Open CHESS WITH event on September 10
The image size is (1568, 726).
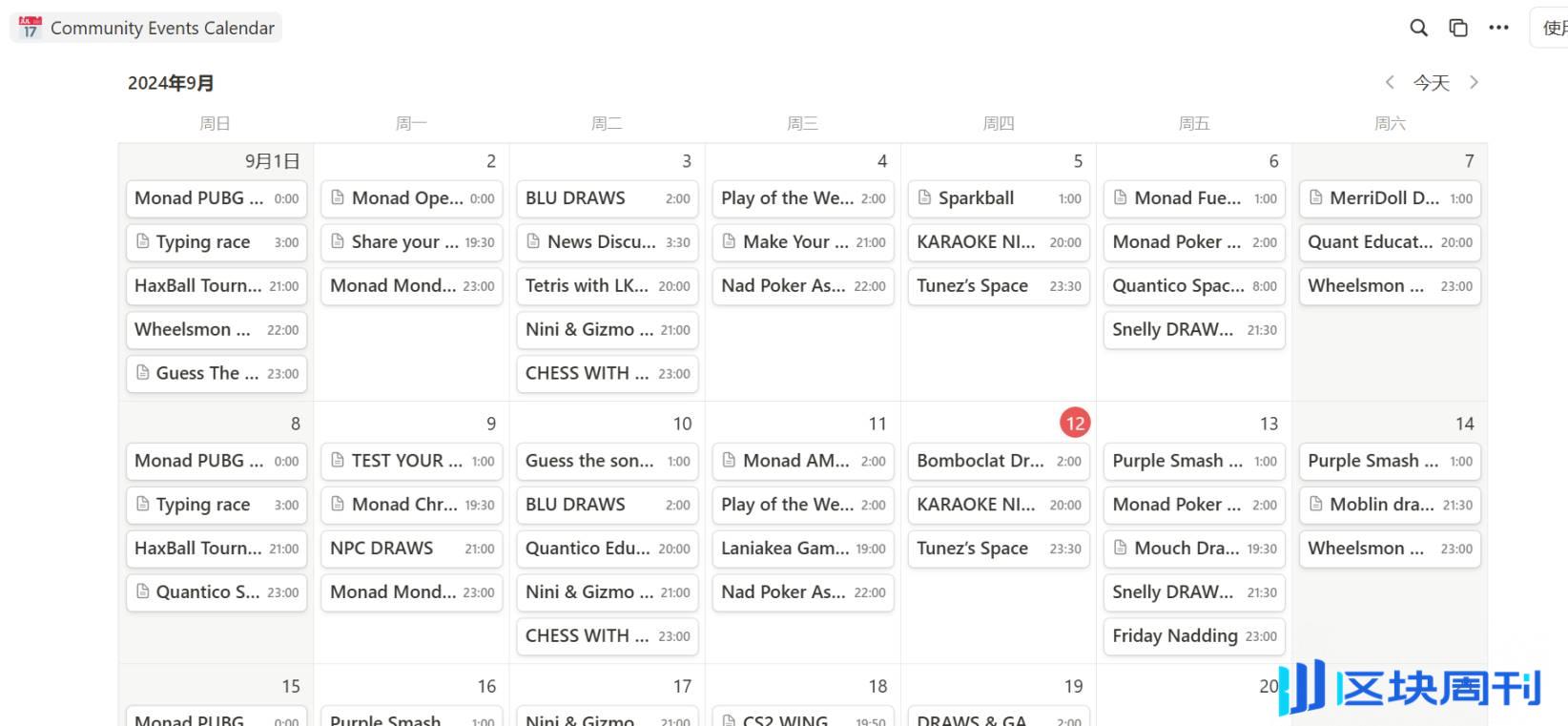(608, 636)
